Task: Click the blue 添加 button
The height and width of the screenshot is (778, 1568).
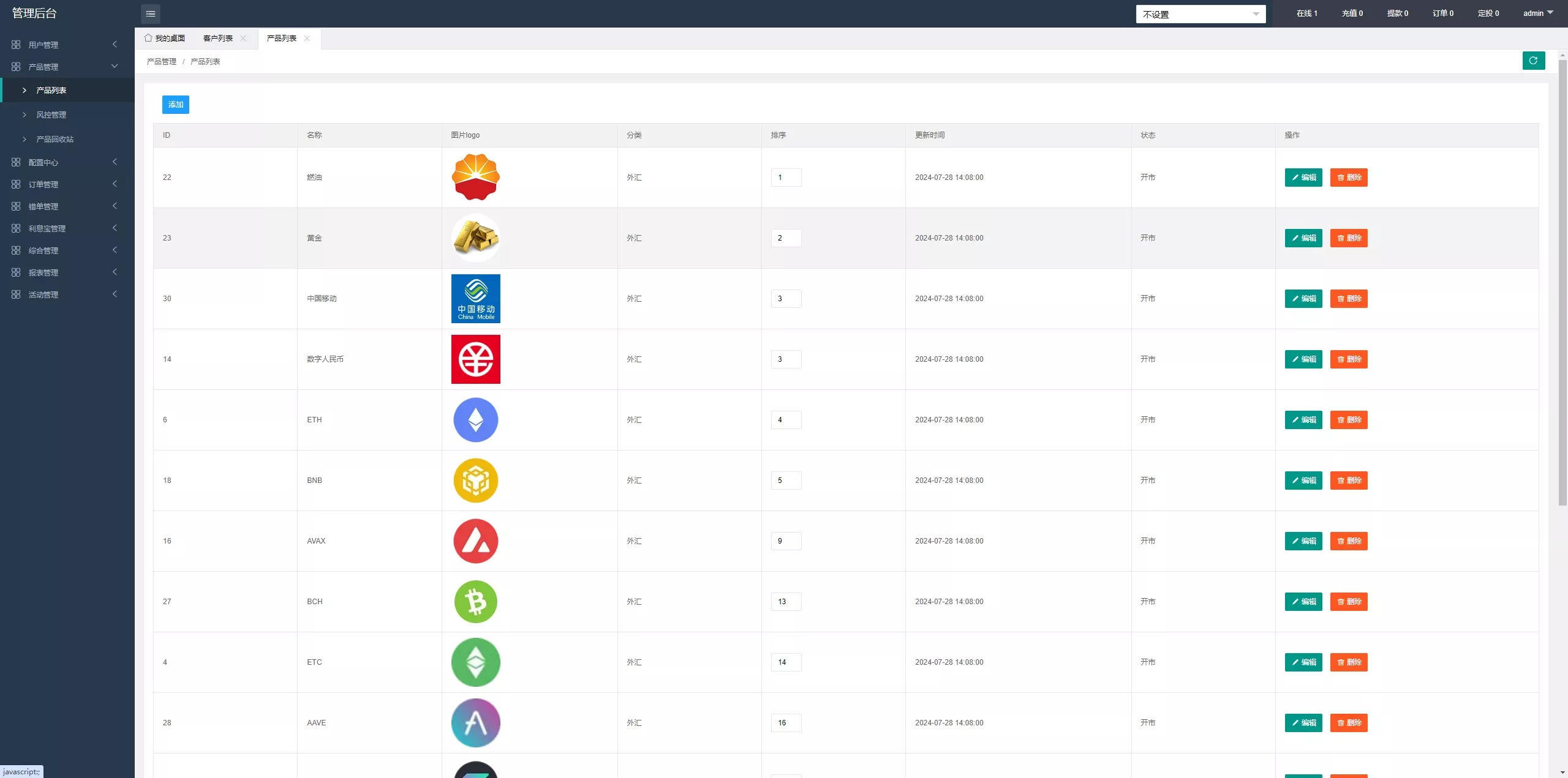Action: [175, 105]
